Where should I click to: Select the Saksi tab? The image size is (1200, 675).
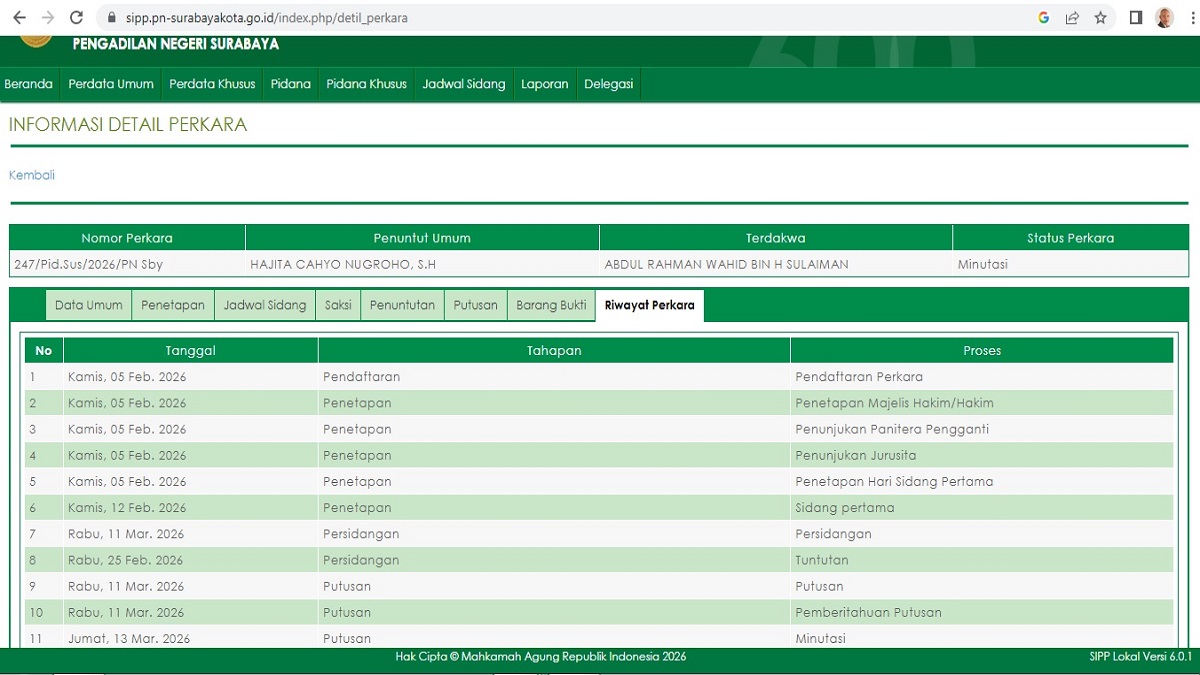click(338, 305)
